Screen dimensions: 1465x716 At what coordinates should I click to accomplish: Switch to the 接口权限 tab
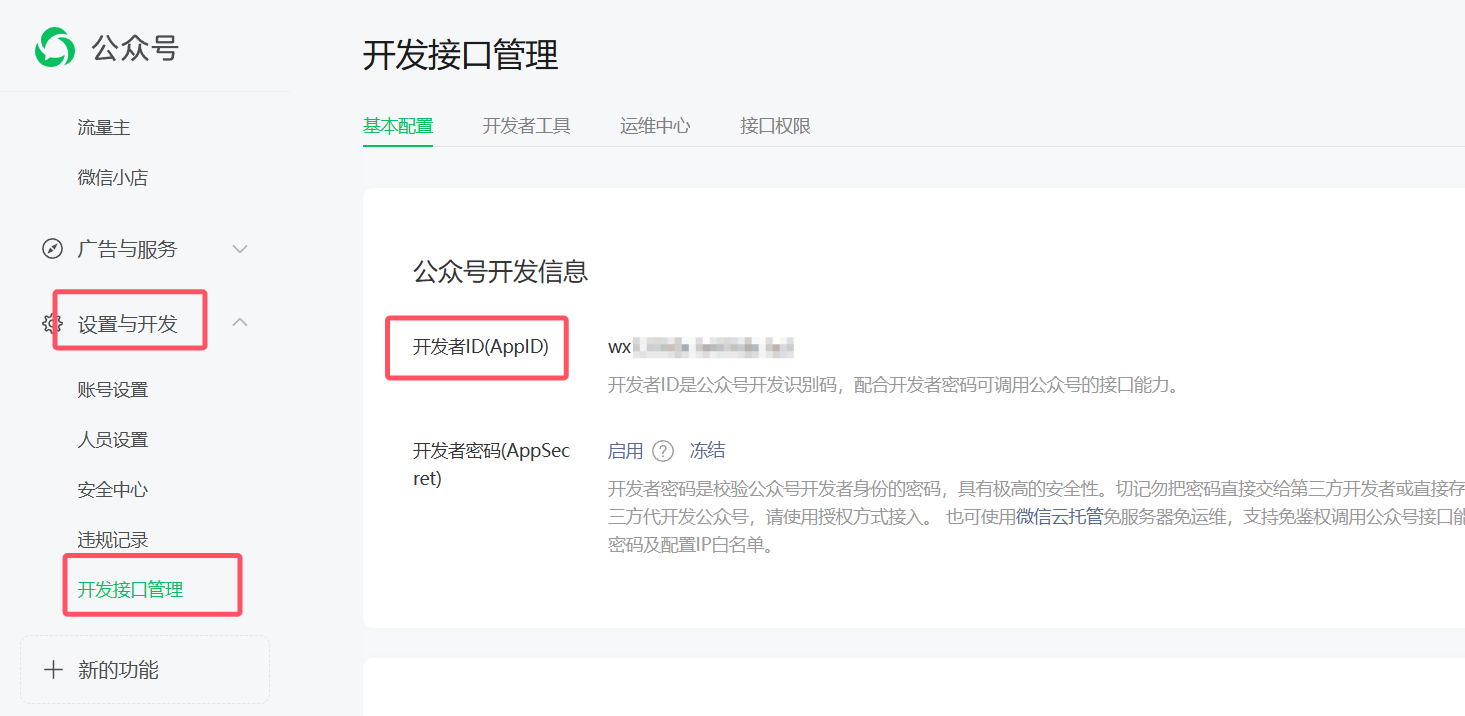click(775, 126)
